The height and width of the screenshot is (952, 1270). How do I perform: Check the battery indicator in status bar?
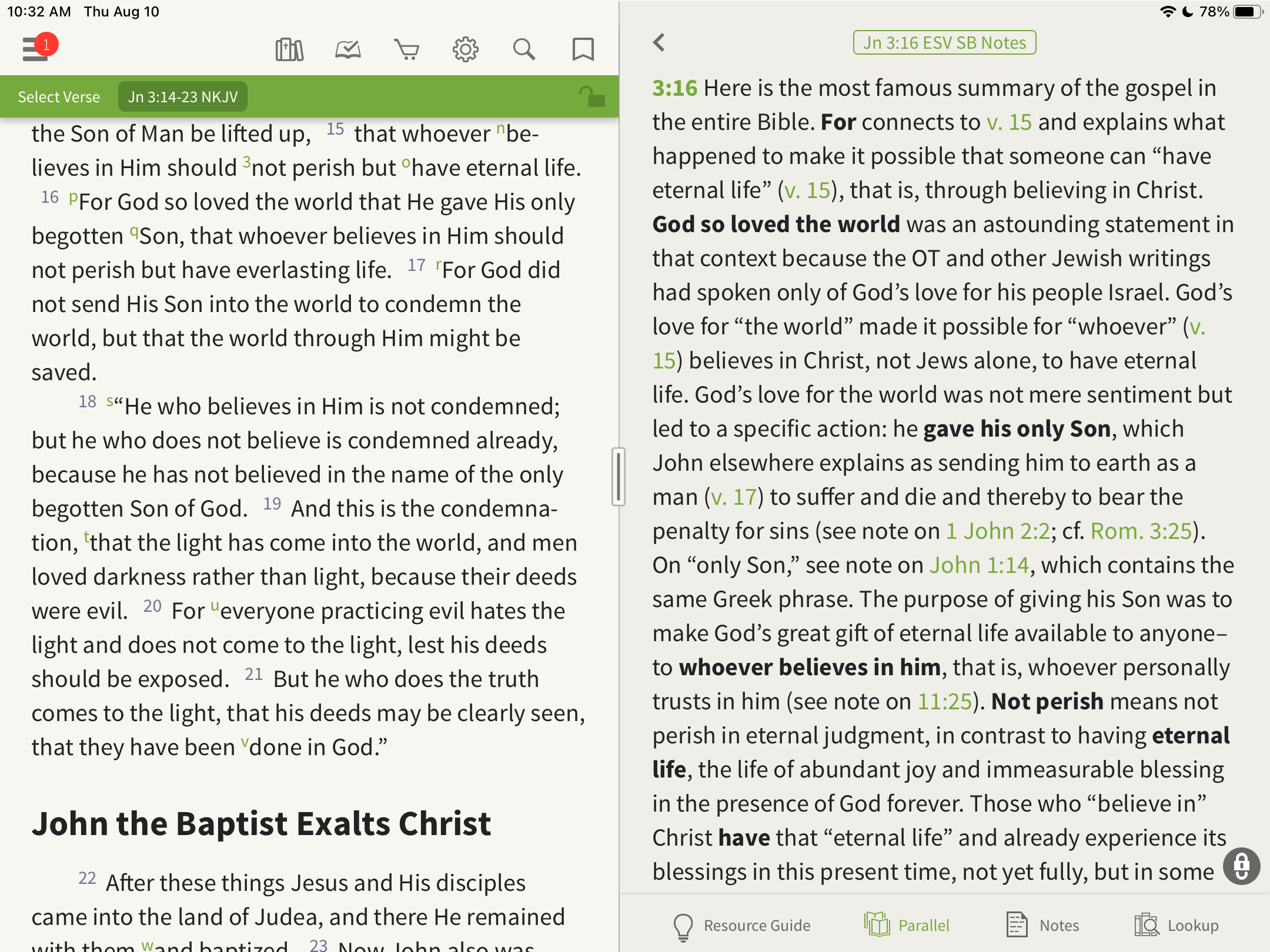click(1248, 12)
